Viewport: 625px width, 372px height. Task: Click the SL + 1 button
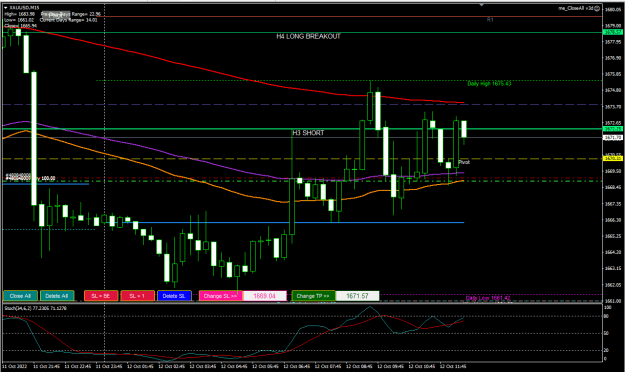click(137, 296)
